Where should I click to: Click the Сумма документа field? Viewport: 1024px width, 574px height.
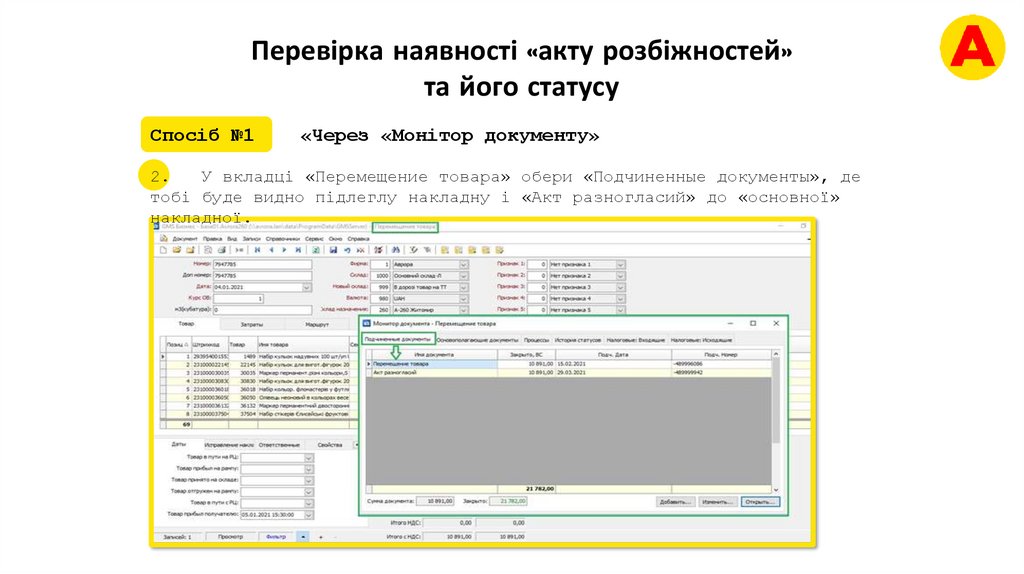[435, 501]
